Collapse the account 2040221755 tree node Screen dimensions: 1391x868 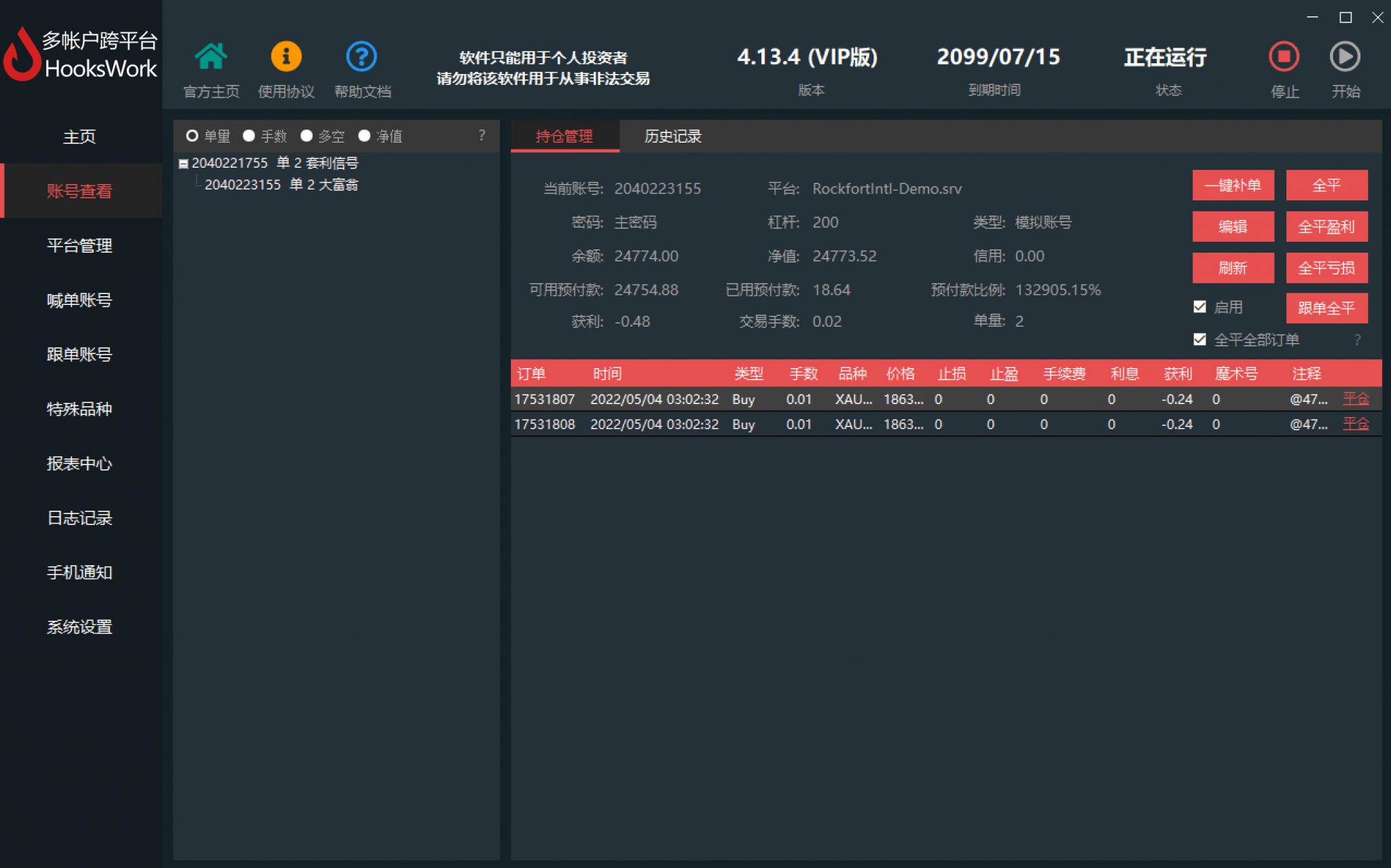tap(182, 163)
